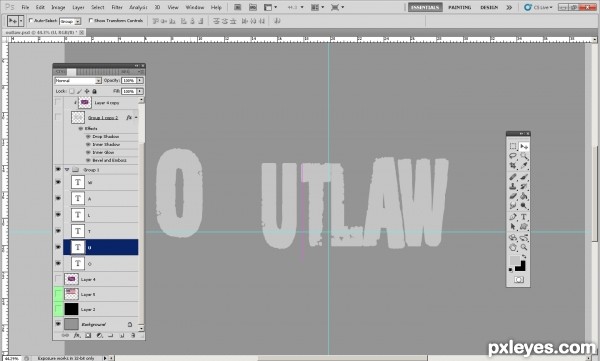Open the Window menu
The width and height of the screenshot is (600, 361).
pyautogui.click(x=195, y=7)
